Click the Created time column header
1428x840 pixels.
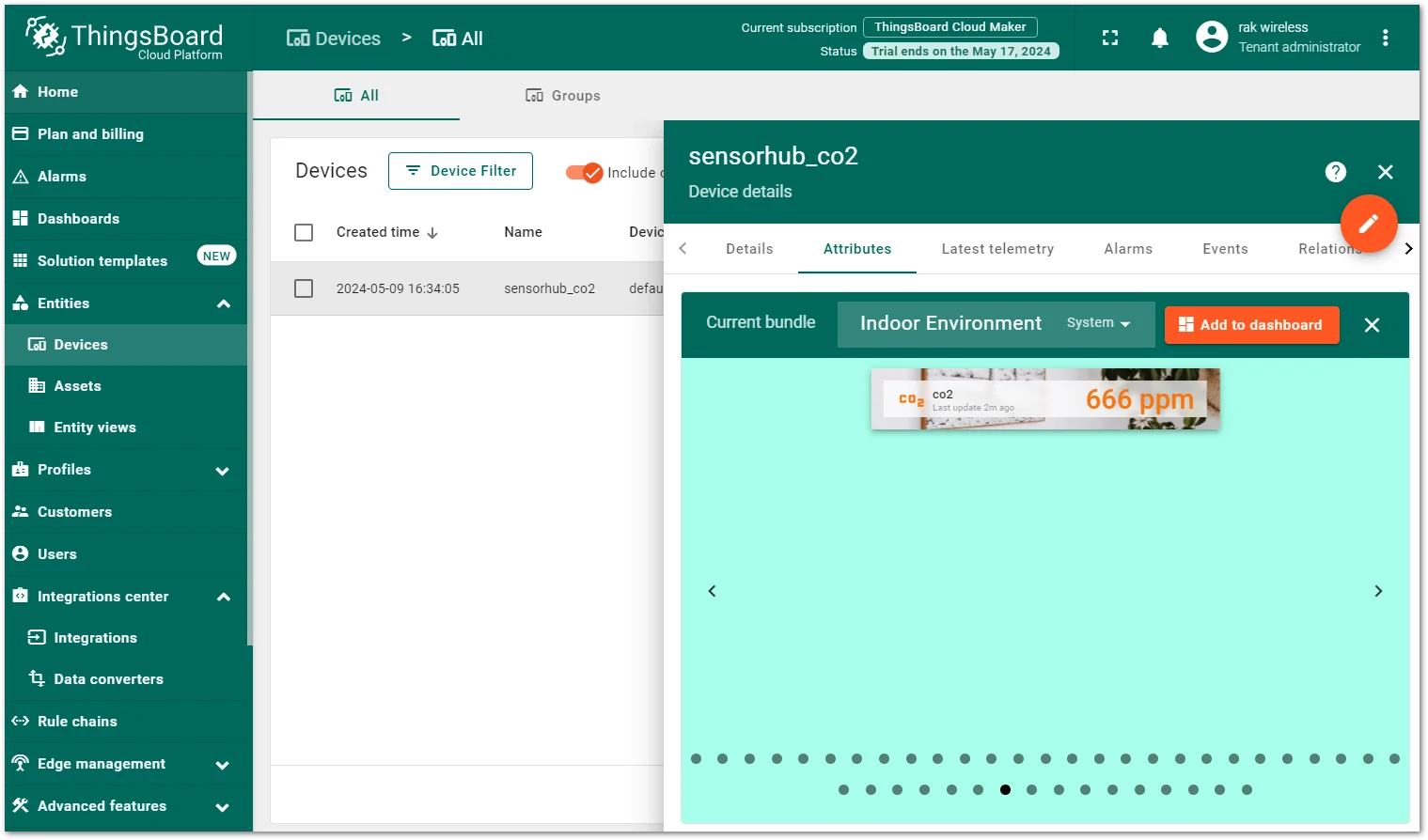(x=378, y=232)
